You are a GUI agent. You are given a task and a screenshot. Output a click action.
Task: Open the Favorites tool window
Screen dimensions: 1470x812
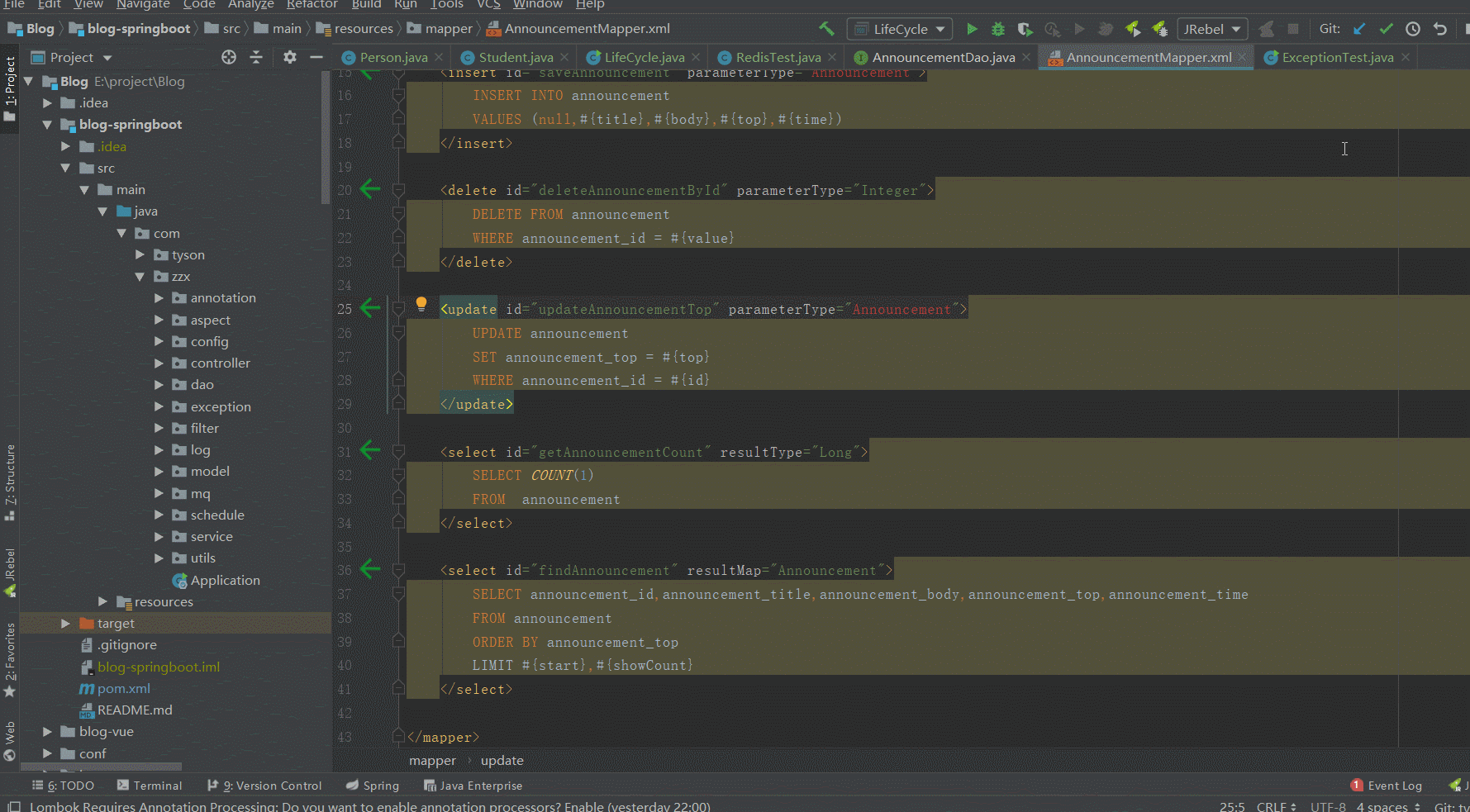pyautogui.click(x=10, y=660)
